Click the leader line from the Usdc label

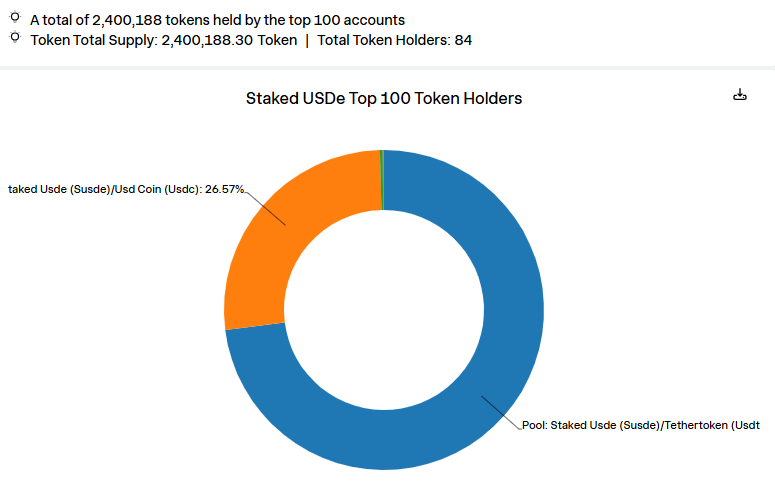pyautogui.click(x=265, y=206)
